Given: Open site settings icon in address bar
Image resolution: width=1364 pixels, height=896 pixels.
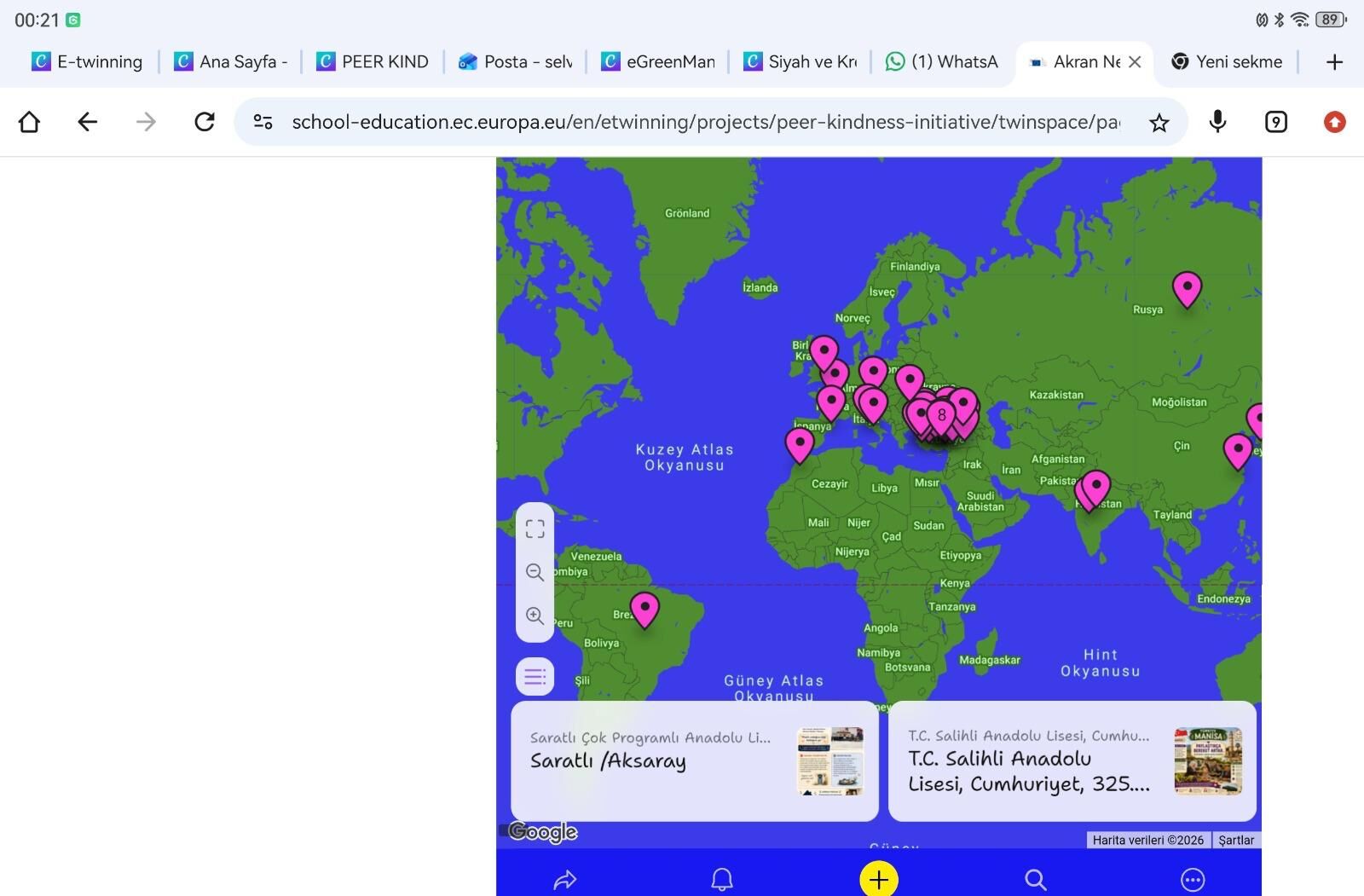Looking at the screenshot, I should point(263,122).
